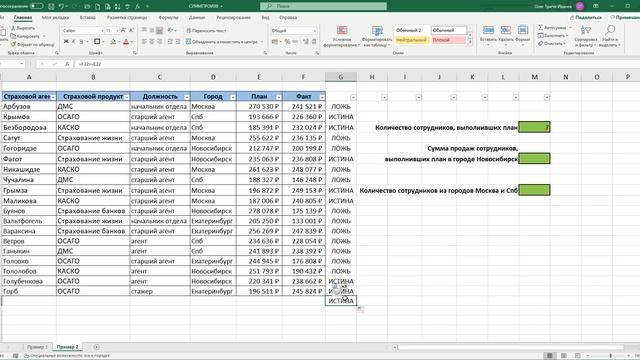Click the increase font size icon
640x360 pixels.
[123, 31]
